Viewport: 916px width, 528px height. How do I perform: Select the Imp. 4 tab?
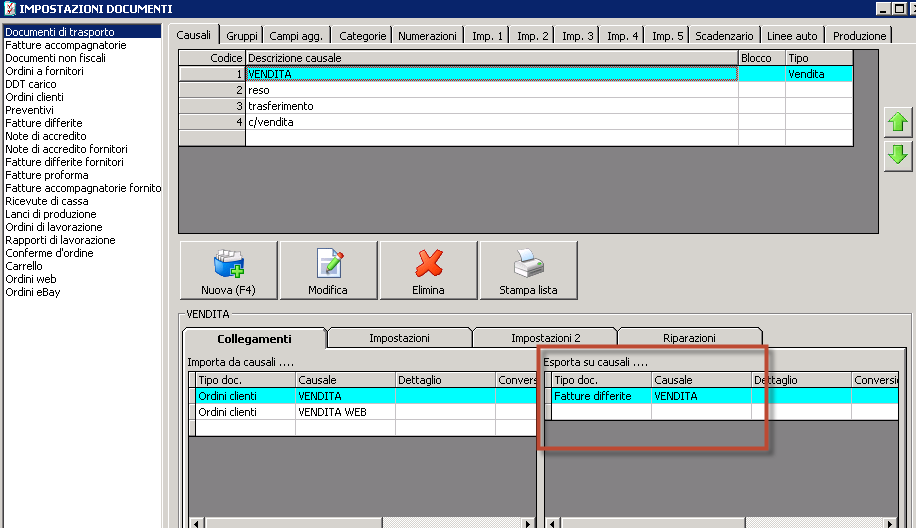pyautogui.click(x=623, y=36)
